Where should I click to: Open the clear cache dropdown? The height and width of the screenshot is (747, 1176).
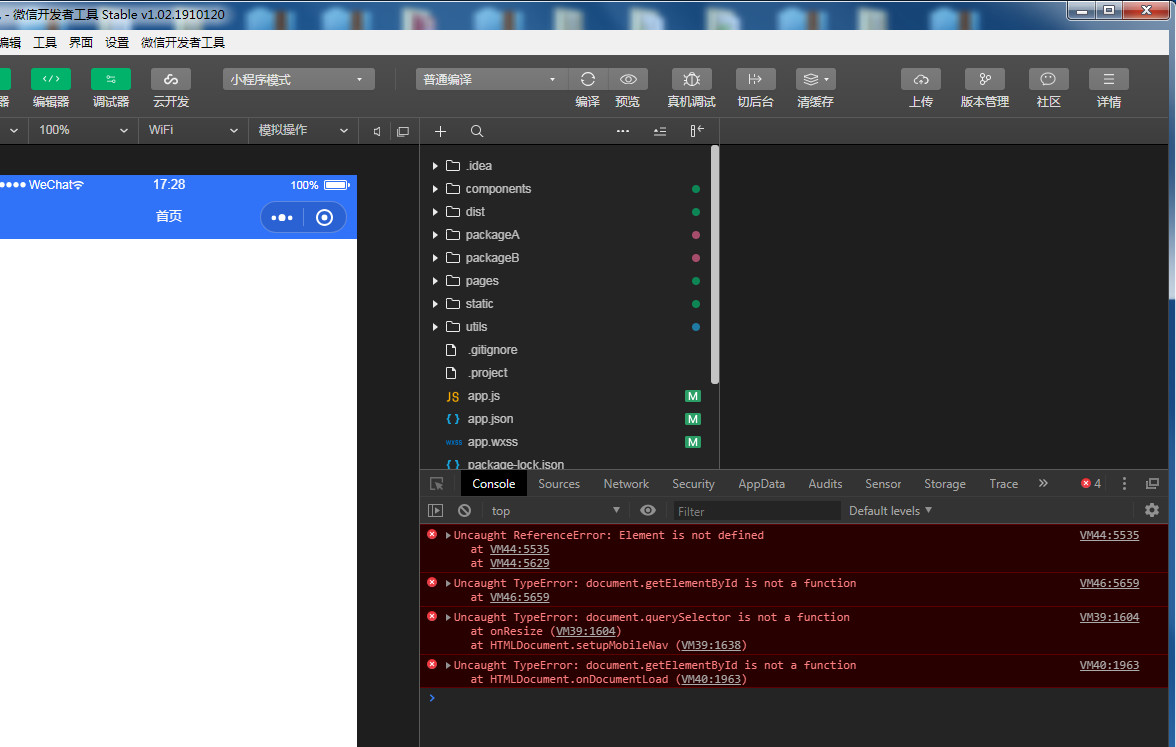(x=816, y=79)
